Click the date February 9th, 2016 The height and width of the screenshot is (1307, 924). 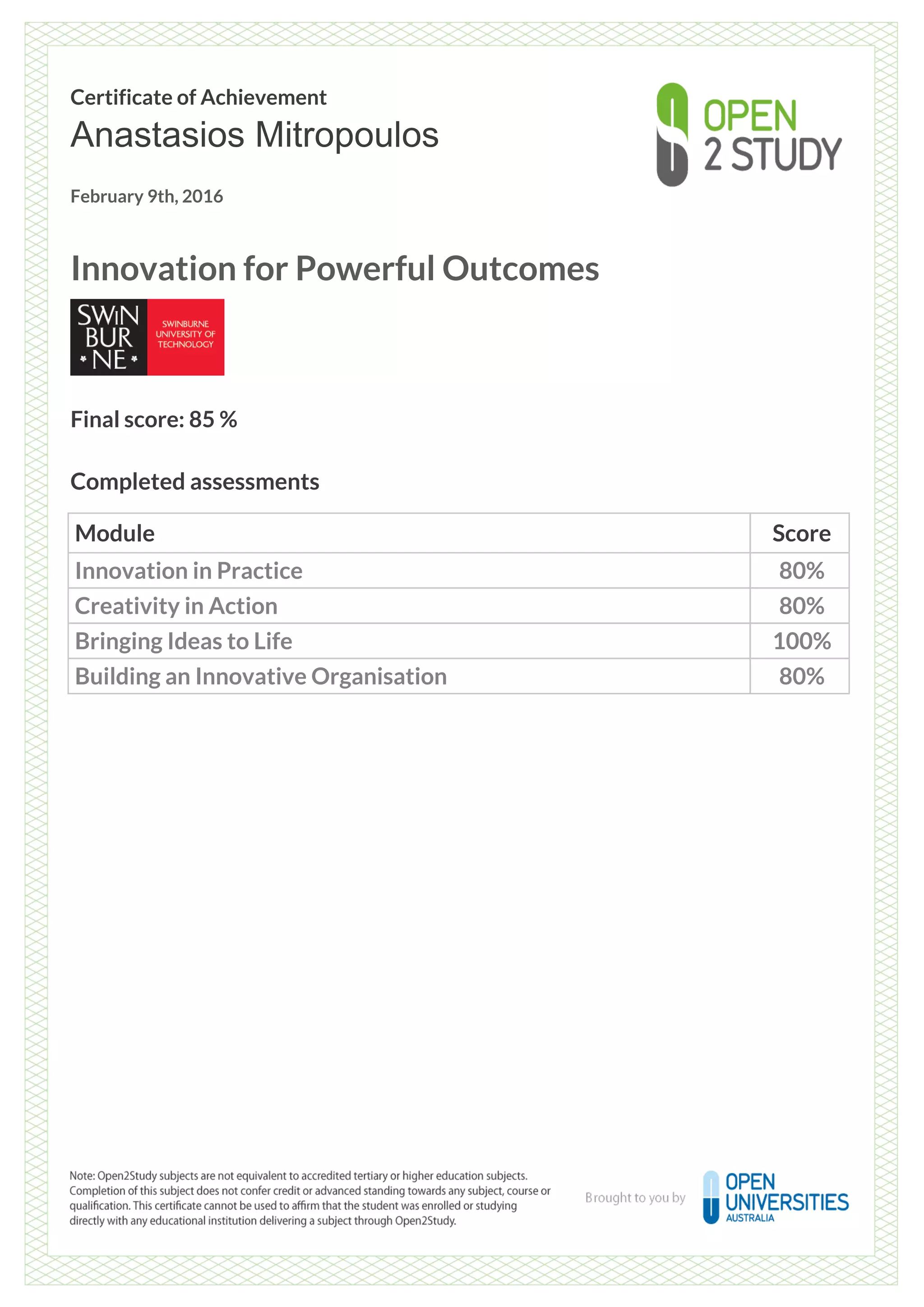(x=146, y=196)
